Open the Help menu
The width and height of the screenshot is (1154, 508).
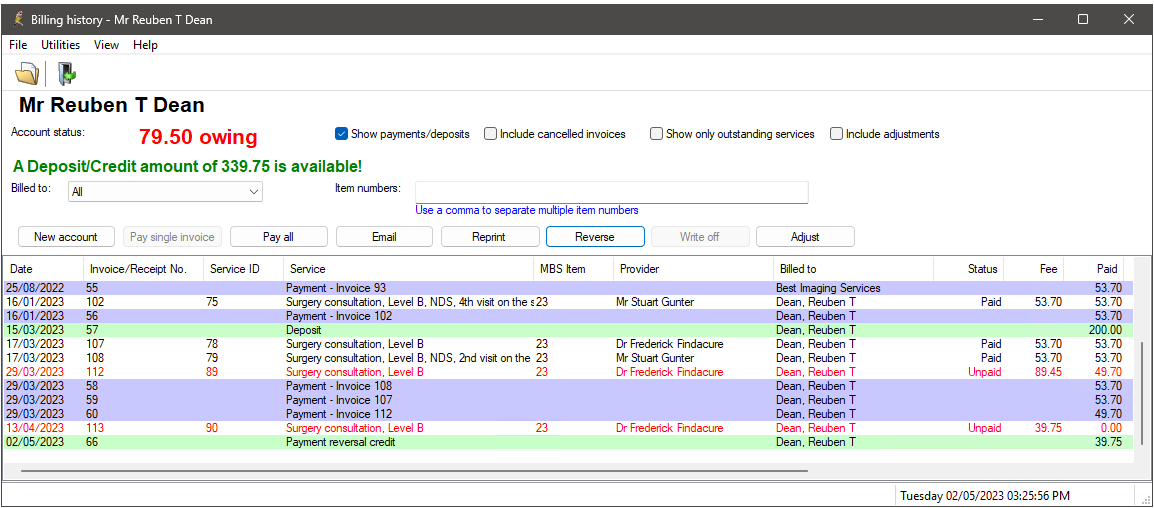pos(145,45)
